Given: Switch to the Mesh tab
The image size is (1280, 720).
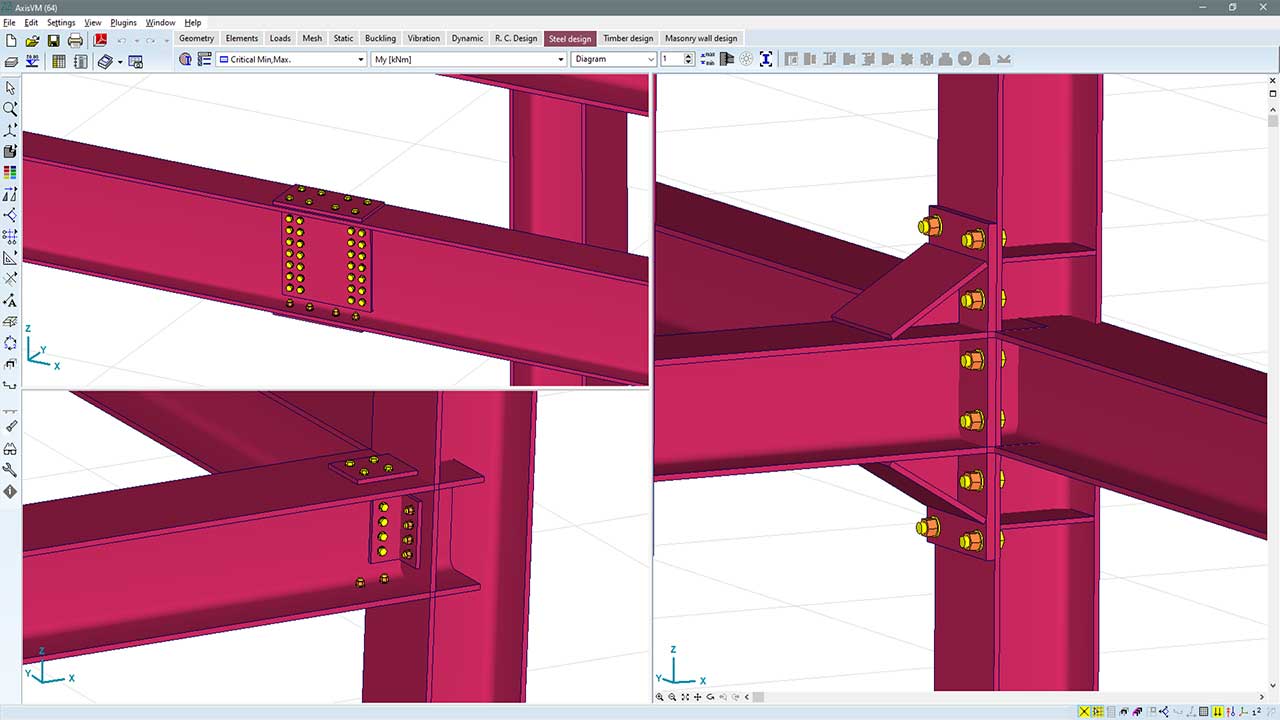Looking at the screenshot, I should [313, 38].
